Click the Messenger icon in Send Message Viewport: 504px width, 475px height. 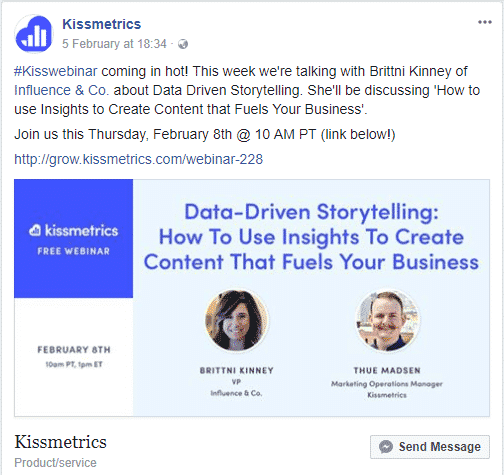386,447
